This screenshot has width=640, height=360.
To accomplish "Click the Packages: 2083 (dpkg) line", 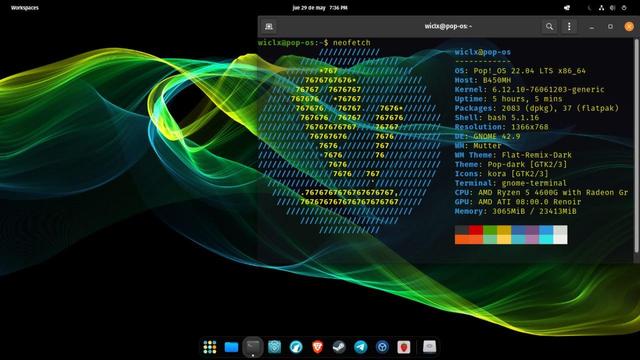I will (x=537, y=108).
